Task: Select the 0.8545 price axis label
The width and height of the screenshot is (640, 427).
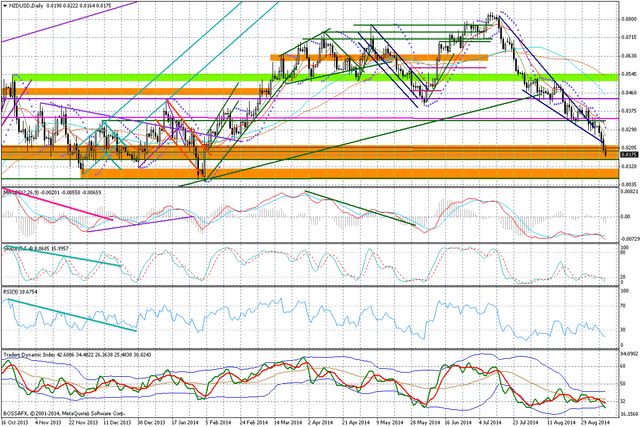Action: click(629, 74)
